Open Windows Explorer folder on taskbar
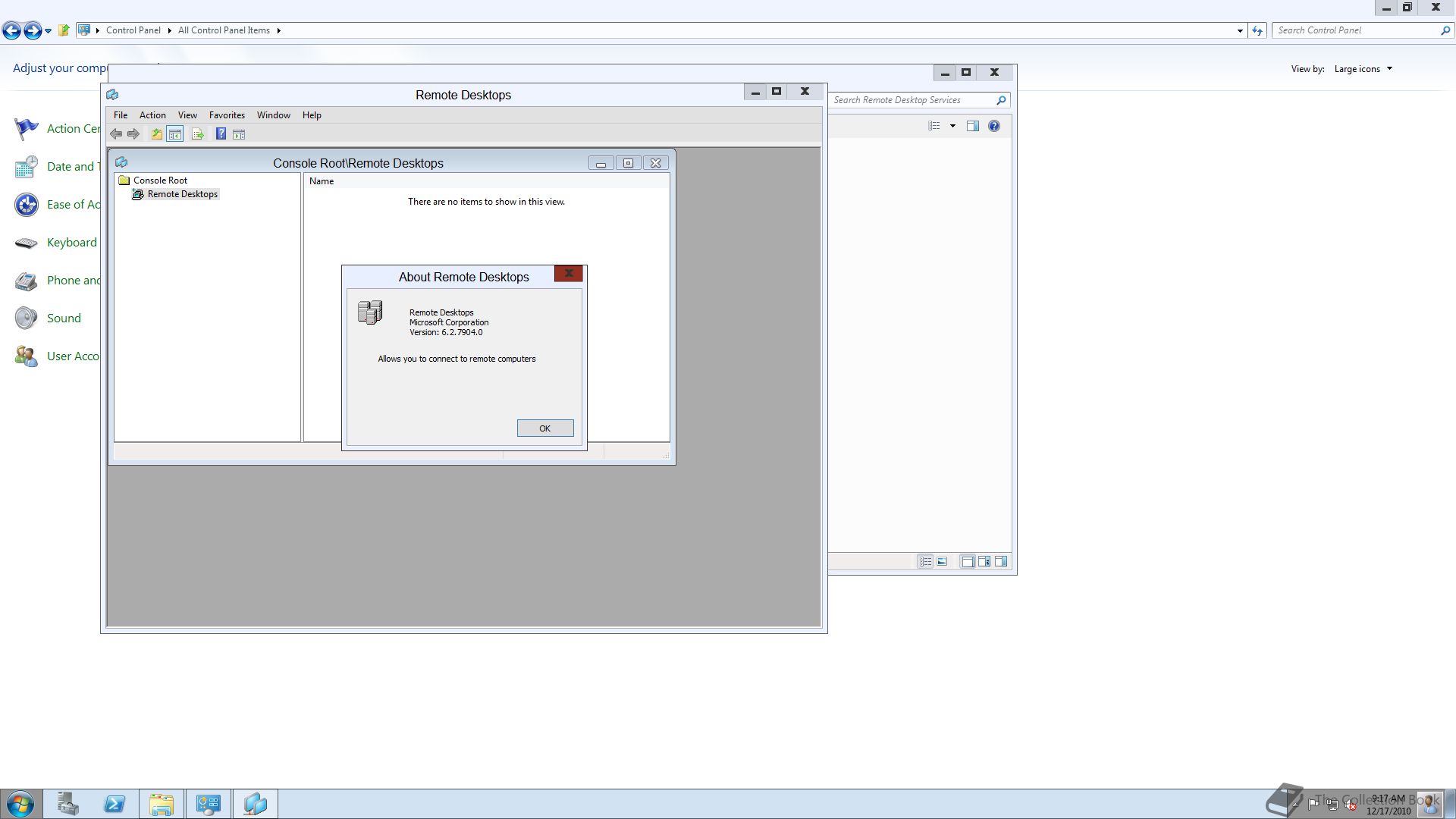The image size is (1456, 819). pos(162,804)
